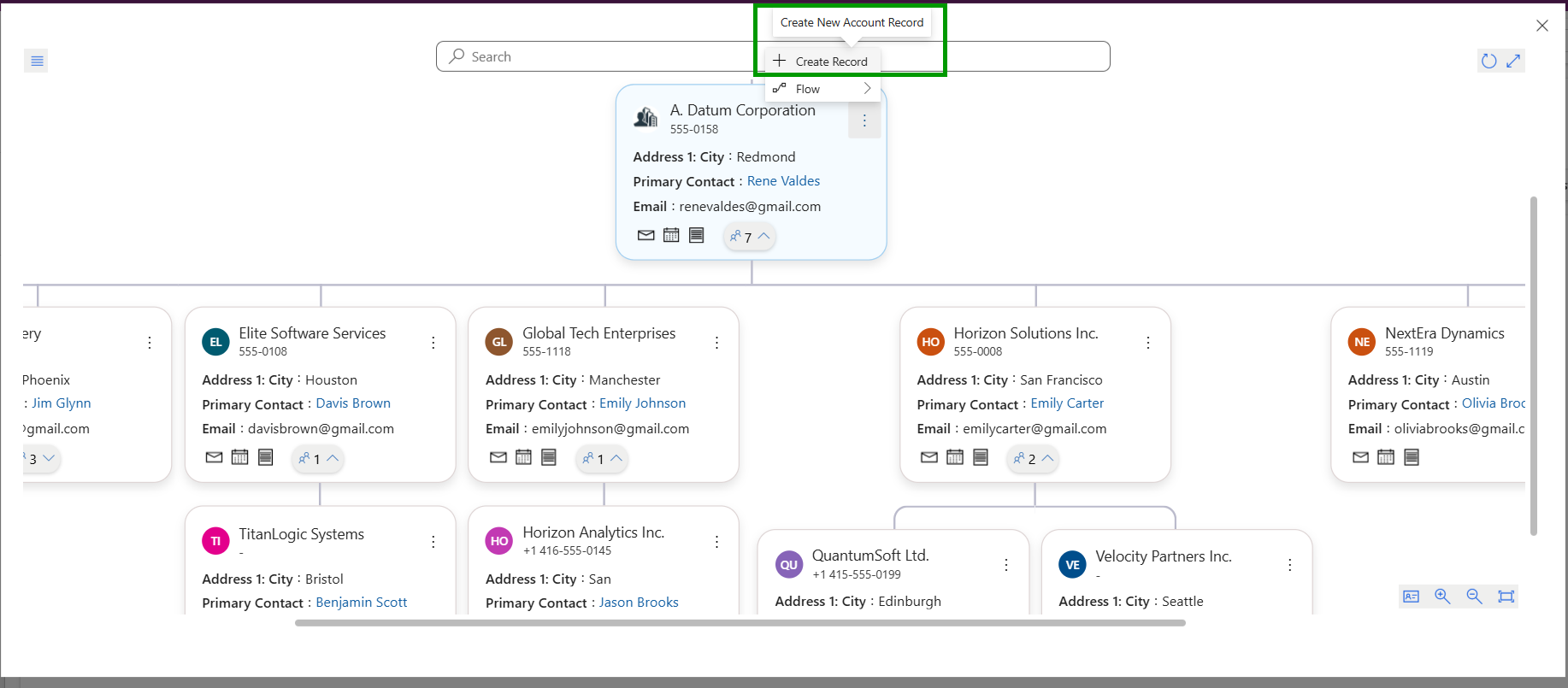Click Horizon Solutions Inc. email icon
Viewport: 1568px width, 688px height.
coord(929,457)
